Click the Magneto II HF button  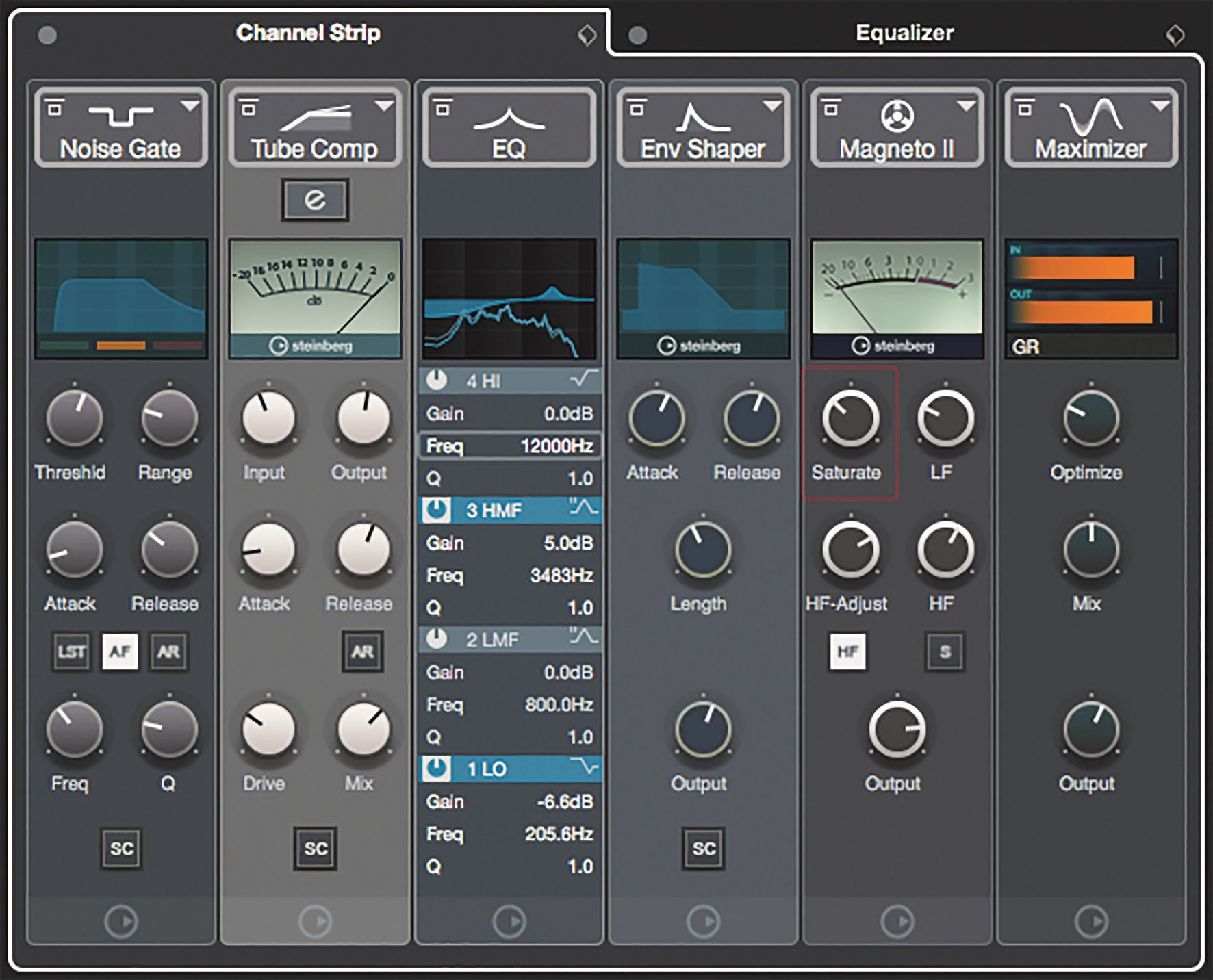[847, 652]
